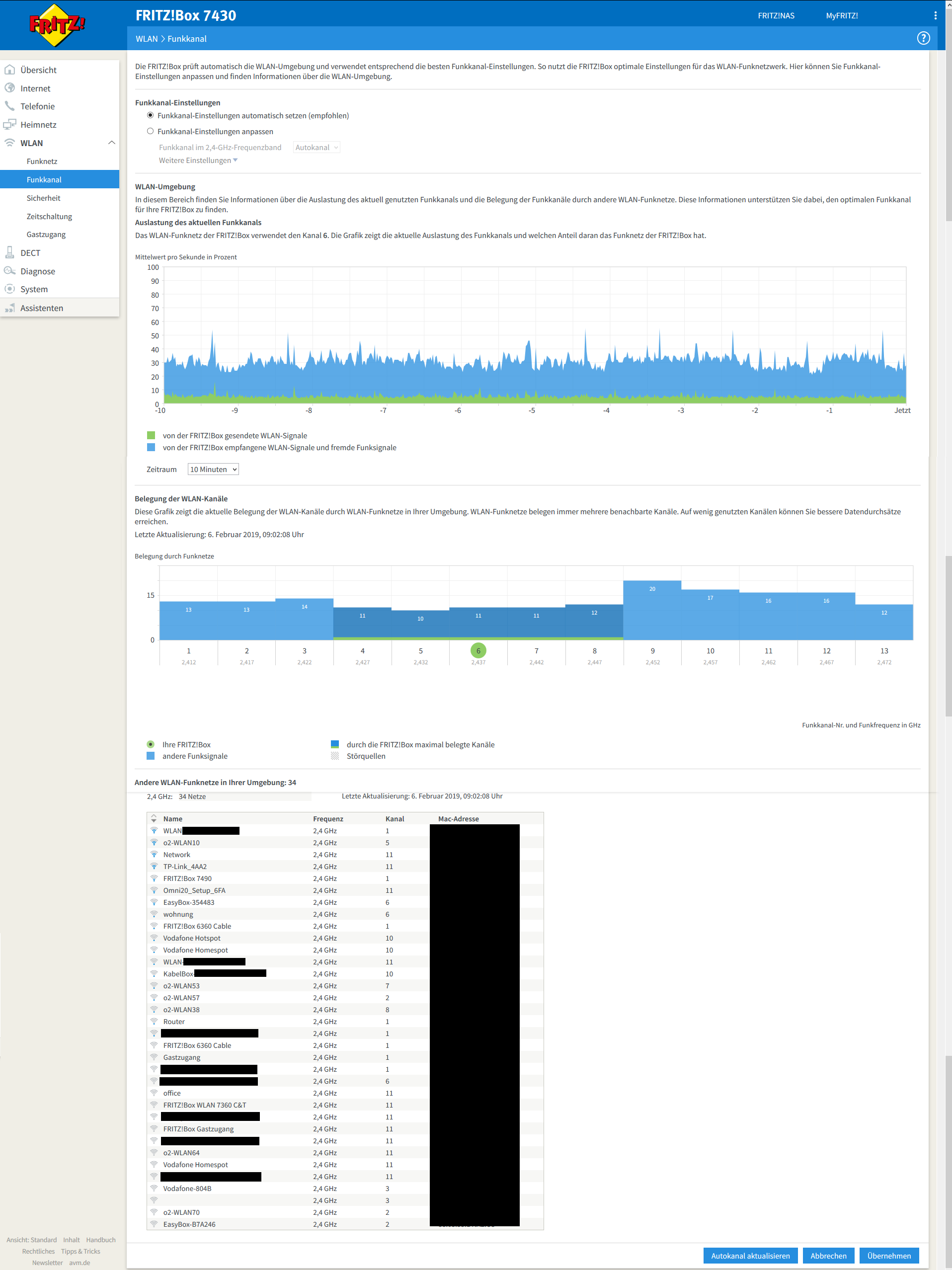Open the Inhalt footer link

pyautogui.click(x=71, y=1240)
